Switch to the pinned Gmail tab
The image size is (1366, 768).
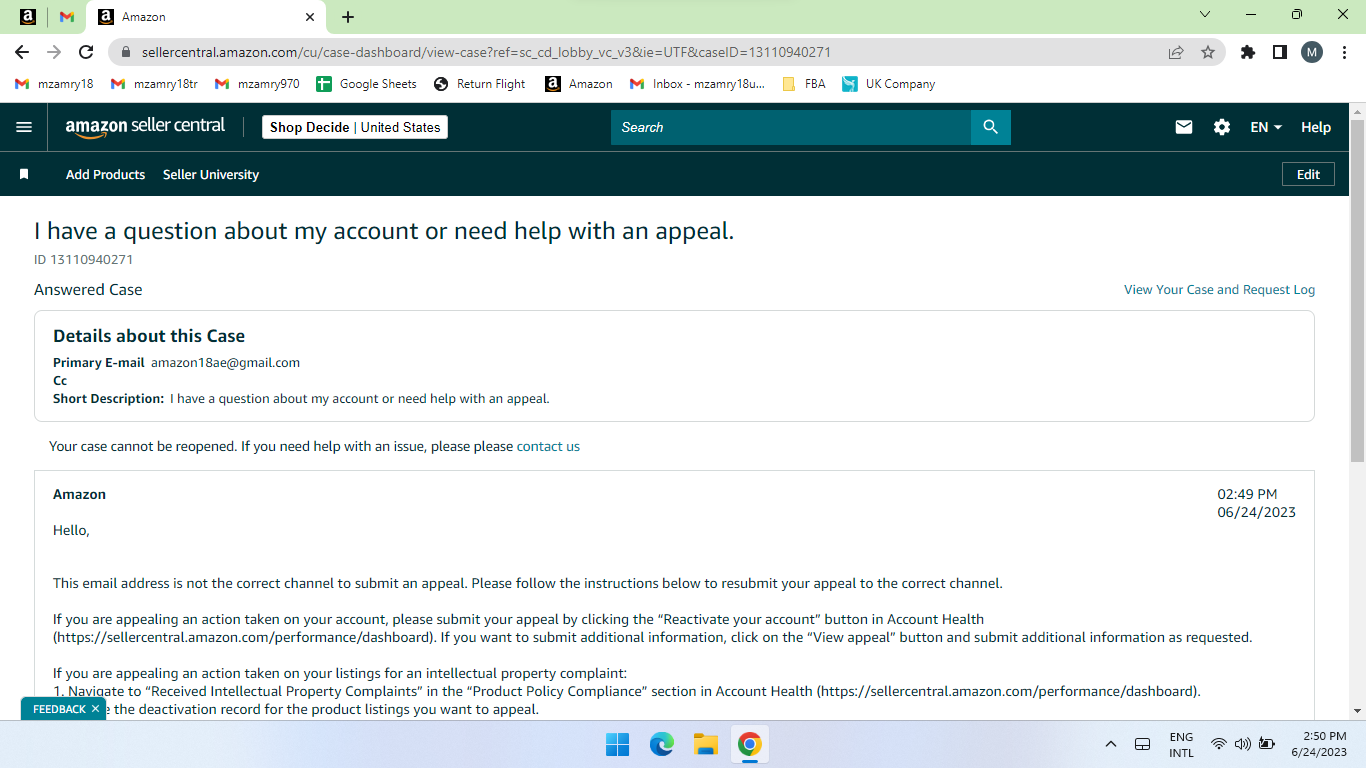[67, 17]
